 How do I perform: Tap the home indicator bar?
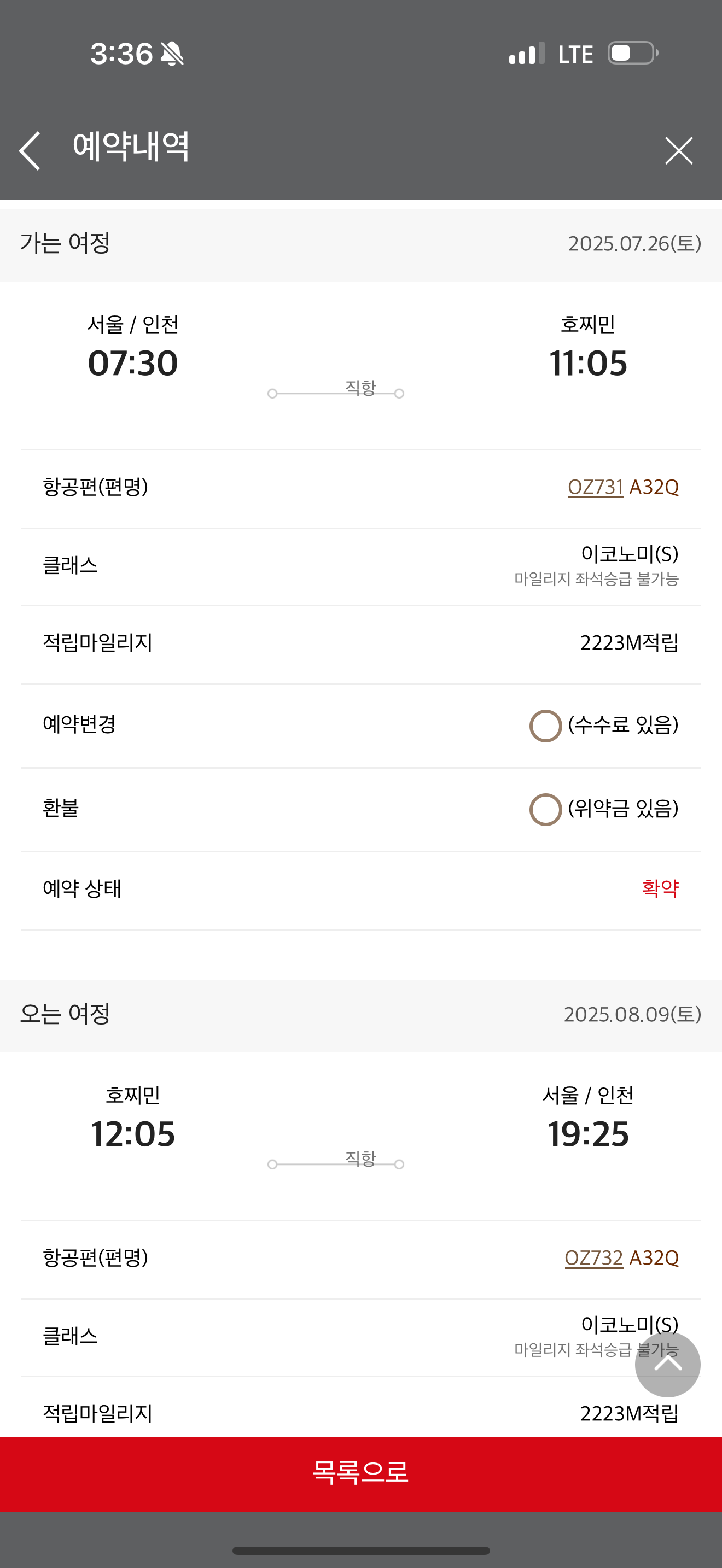361,1551
